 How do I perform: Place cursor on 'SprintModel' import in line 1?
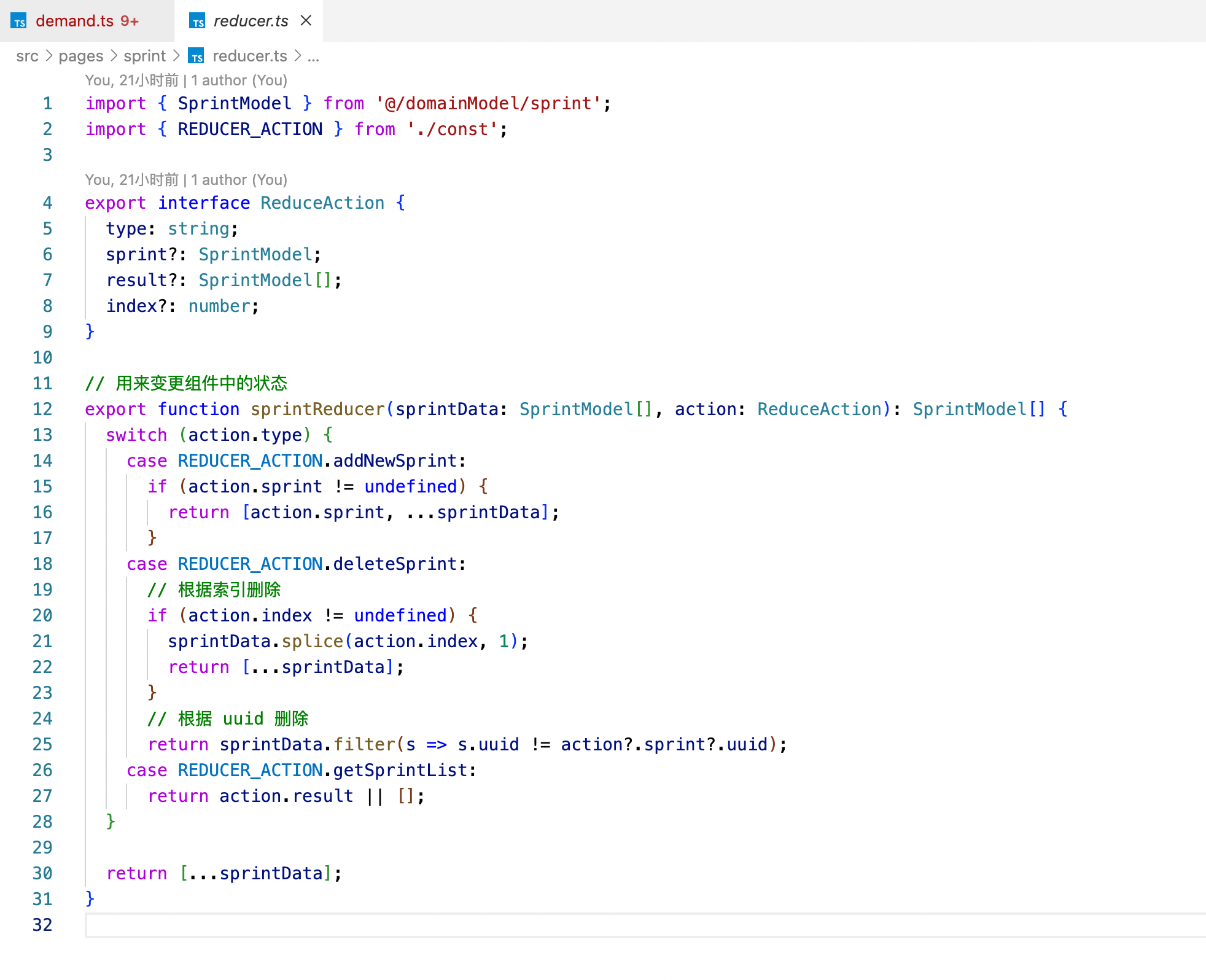235,103
